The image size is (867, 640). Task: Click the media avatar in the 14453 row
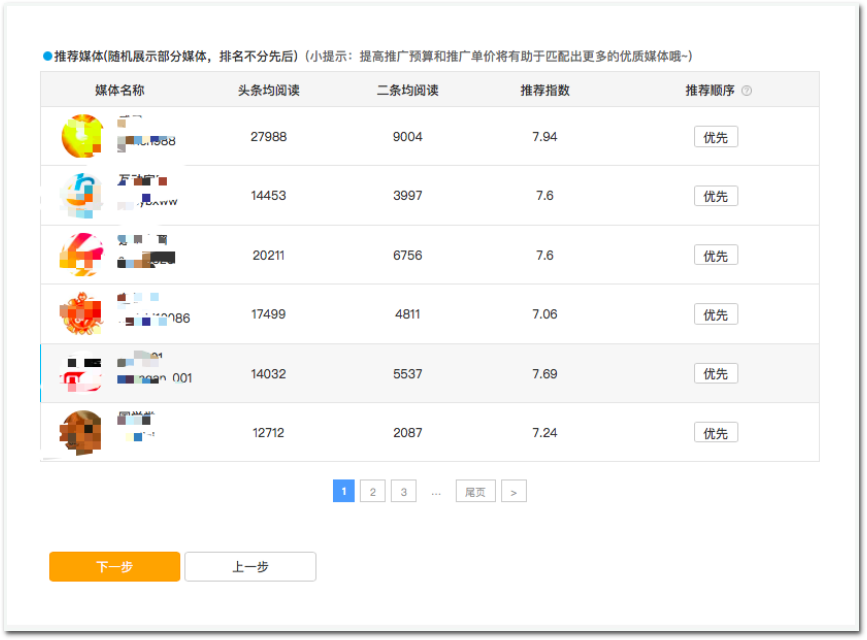click(x=82, y=195)
